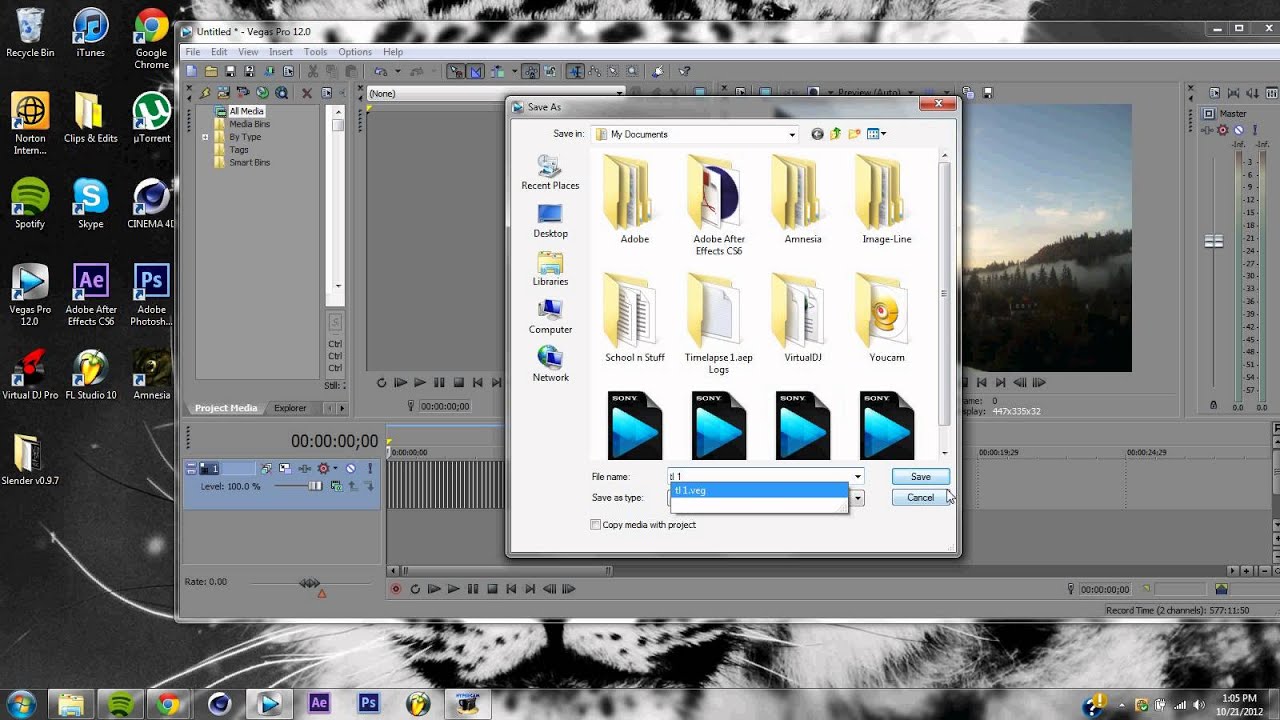Select the Envelope Edit tool in toolbar
This screenshot has height=720, width=1280.
(595, 71)
